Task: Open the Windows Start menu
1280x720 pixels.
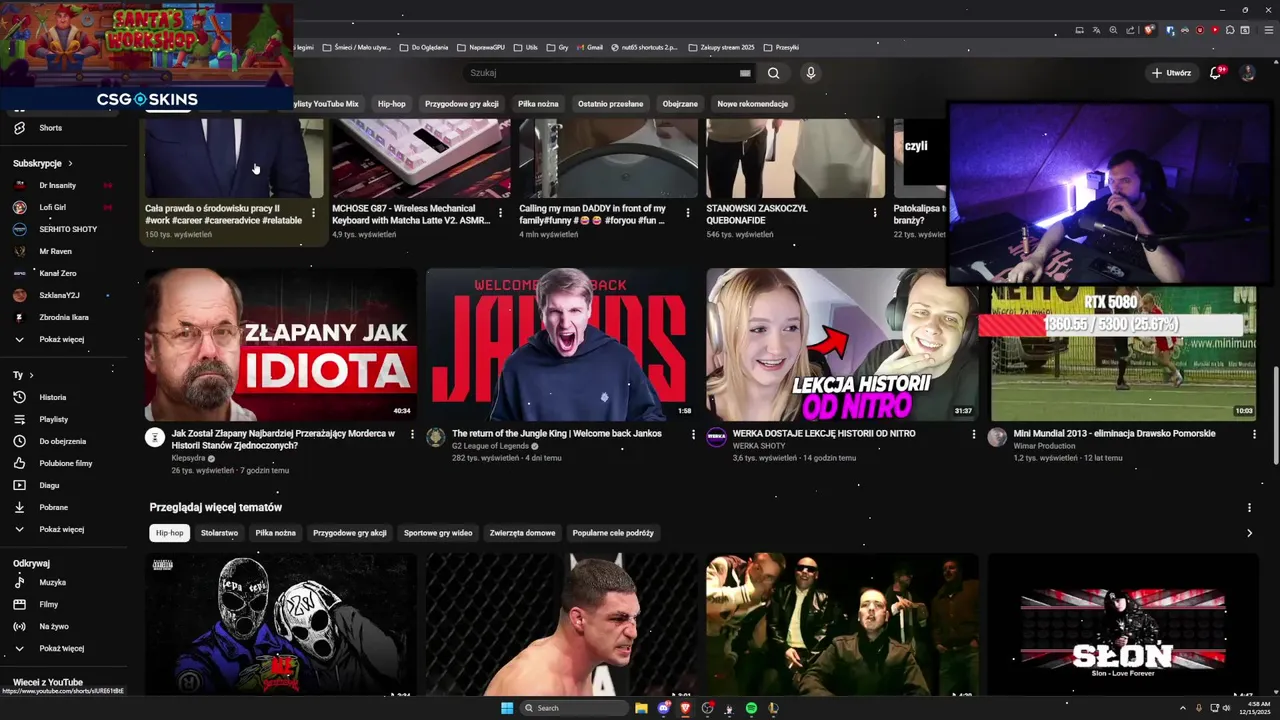Action: (x=507, y=708)
